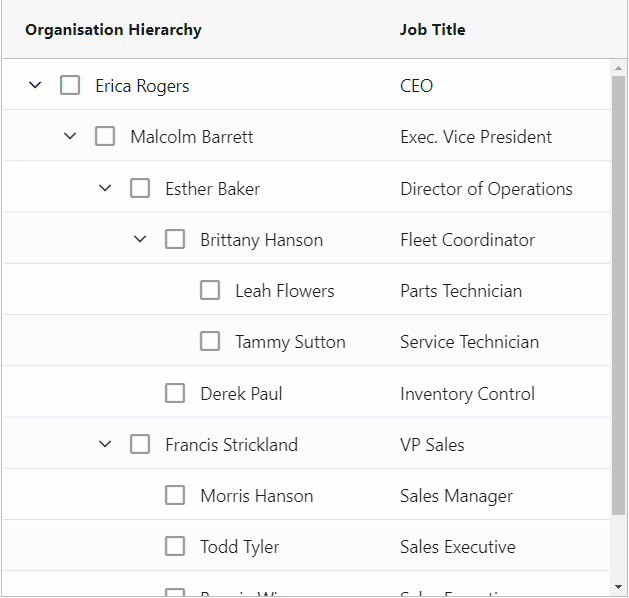
Task: Collapse the Erica Rogers row
Action: [x=35, y=85]
